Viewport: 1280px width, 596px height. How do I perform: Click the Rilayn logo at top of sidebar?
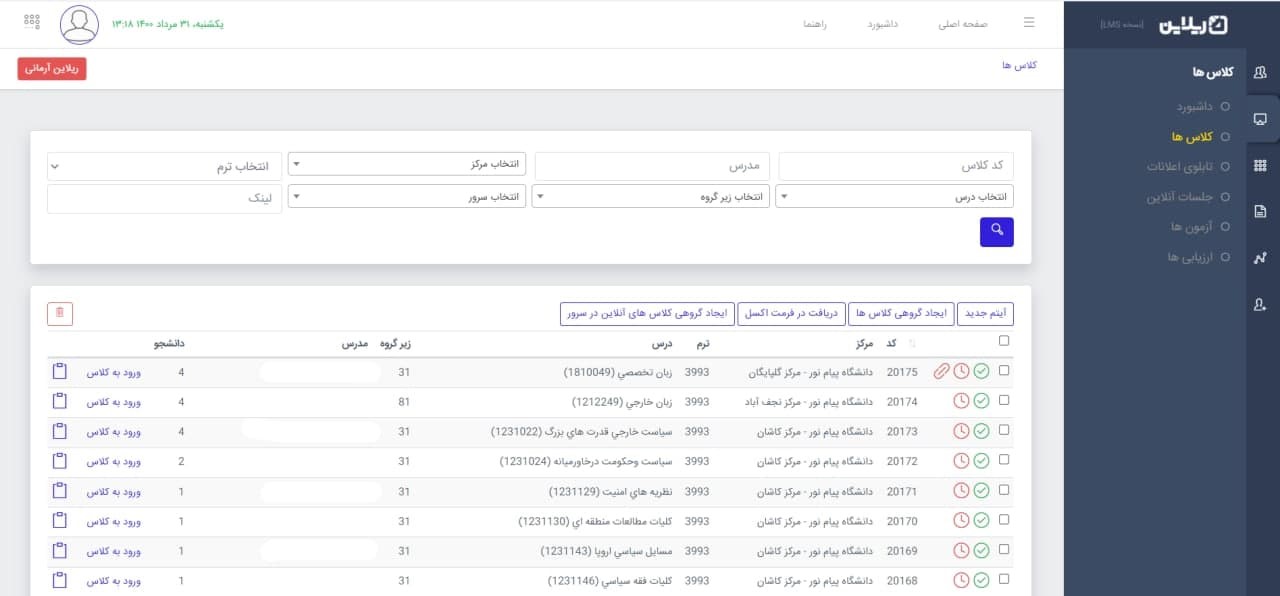click(x=1193, y=25)
